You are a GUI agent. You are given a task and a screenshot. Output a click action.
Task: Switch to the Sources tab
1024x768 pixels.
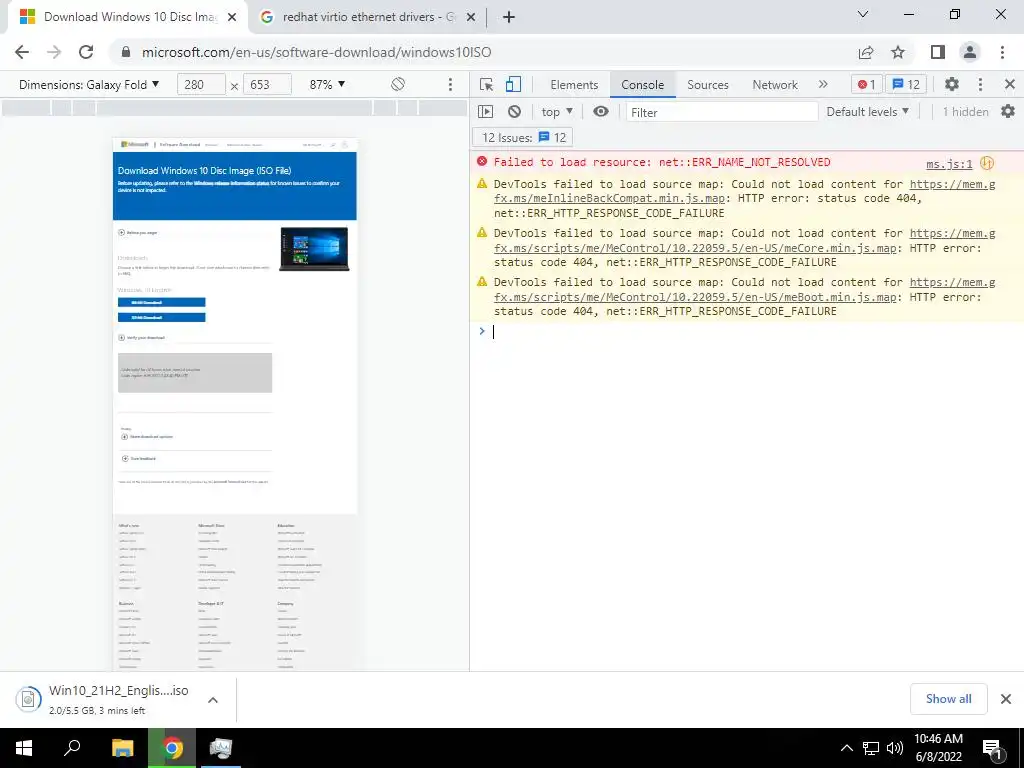click(x=707, y=84)
